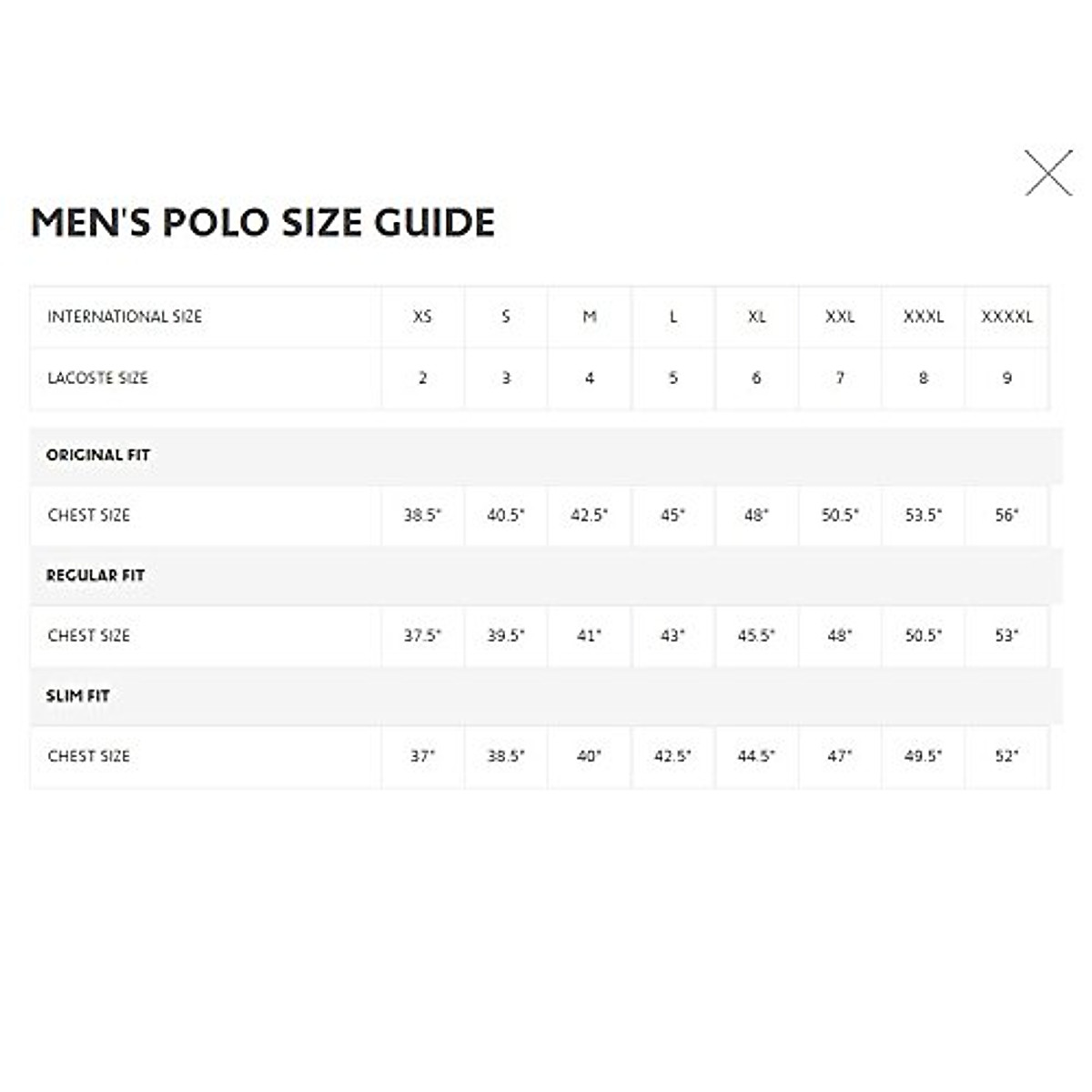This screenshot has height=1092, width=1092.
Task: Select the XL international size column header
Action: pyautogui.click(x=756, y=317)
